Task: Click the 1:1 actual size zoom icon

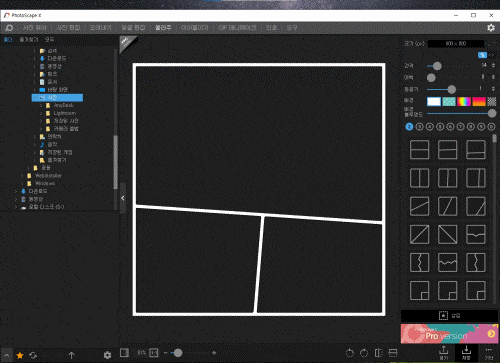Action: pyautogui.click(x=154, y=352)
